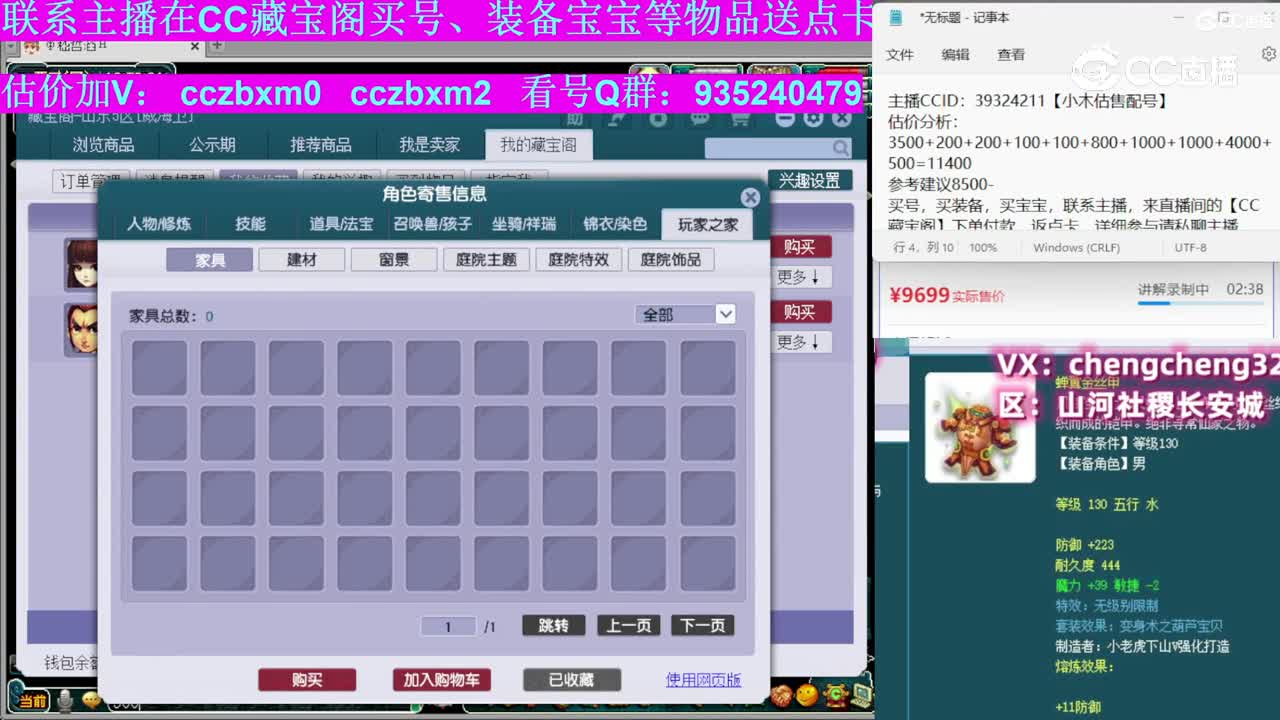Open the 编辑 menu in Notepad
Viewport: 1280px width, 720px height.
pyautogui.click(x=955, y=55)
